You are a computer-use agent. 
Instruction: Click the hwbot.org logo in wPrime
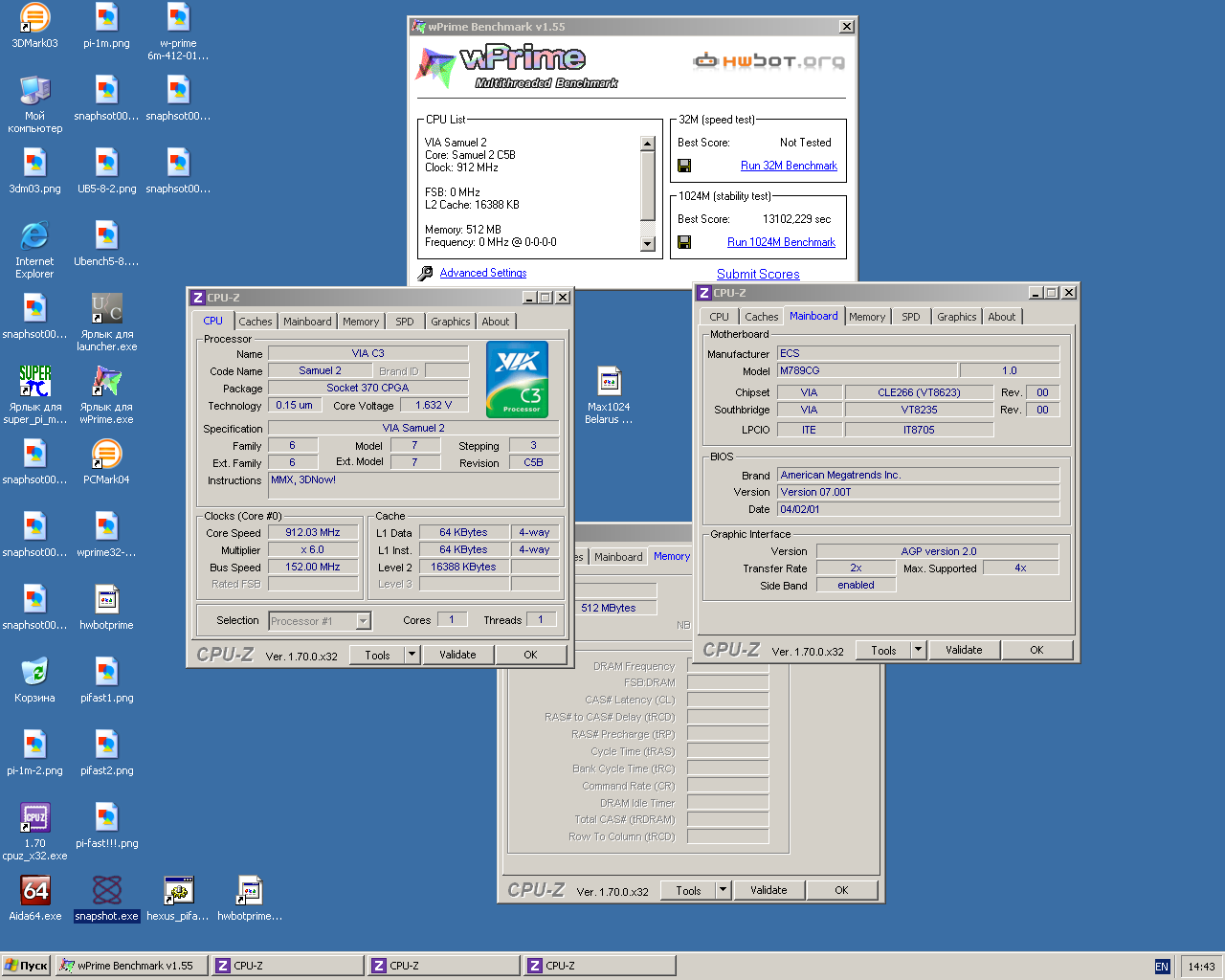(x=769, y=61)
